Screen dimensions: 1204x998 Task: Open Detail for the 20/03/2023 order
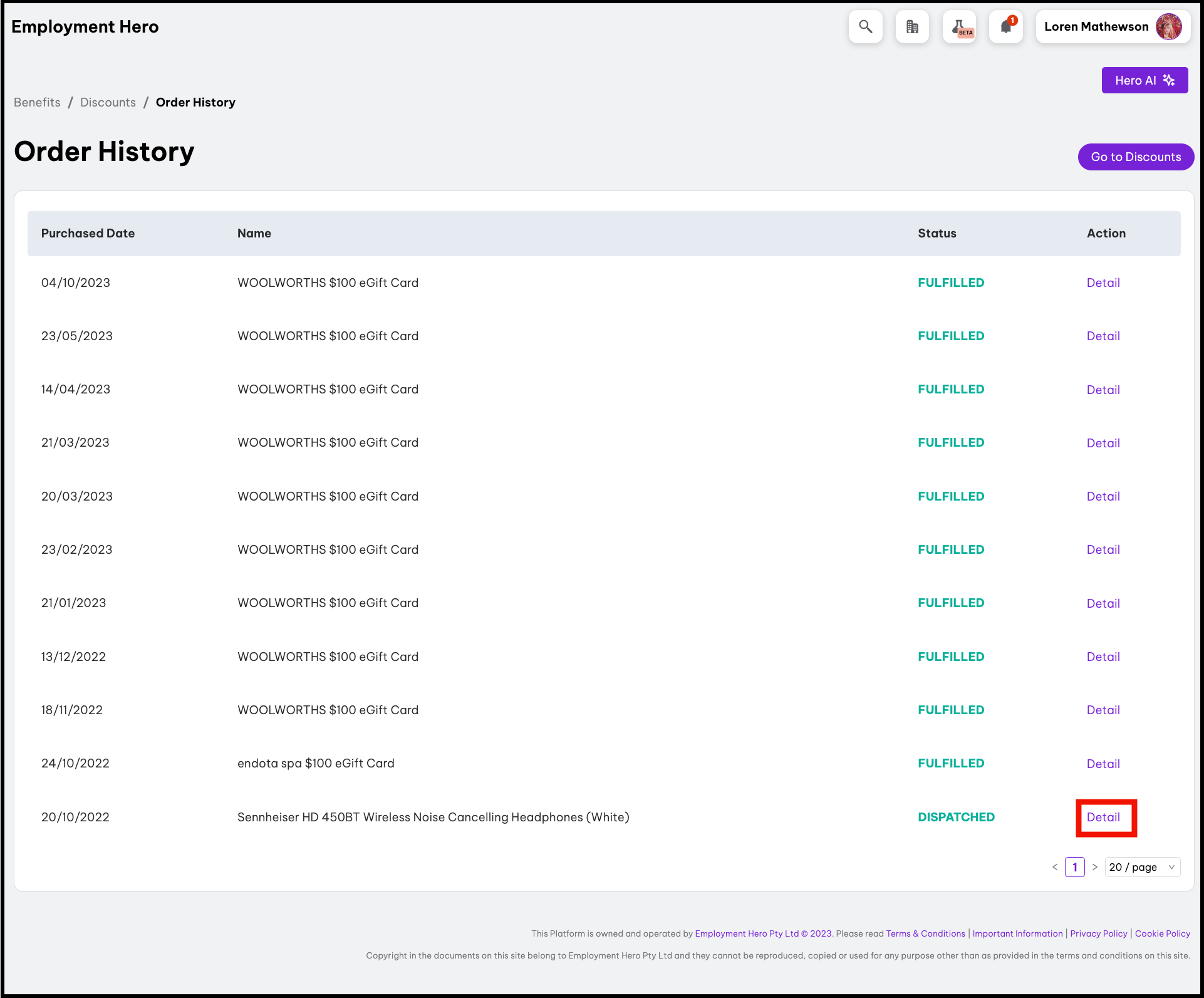(x=1103, y=496)
